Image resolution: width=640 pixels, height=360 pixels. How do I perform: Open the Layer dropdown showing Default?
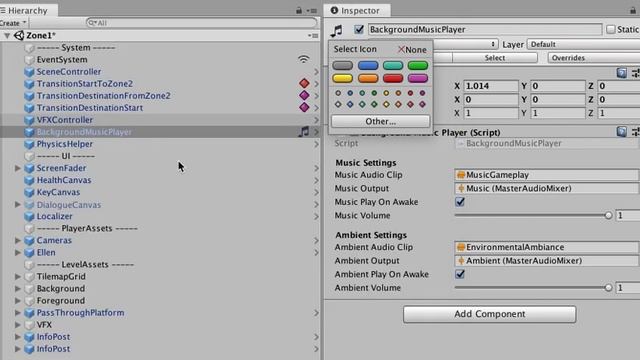click(x=583, y=44)
